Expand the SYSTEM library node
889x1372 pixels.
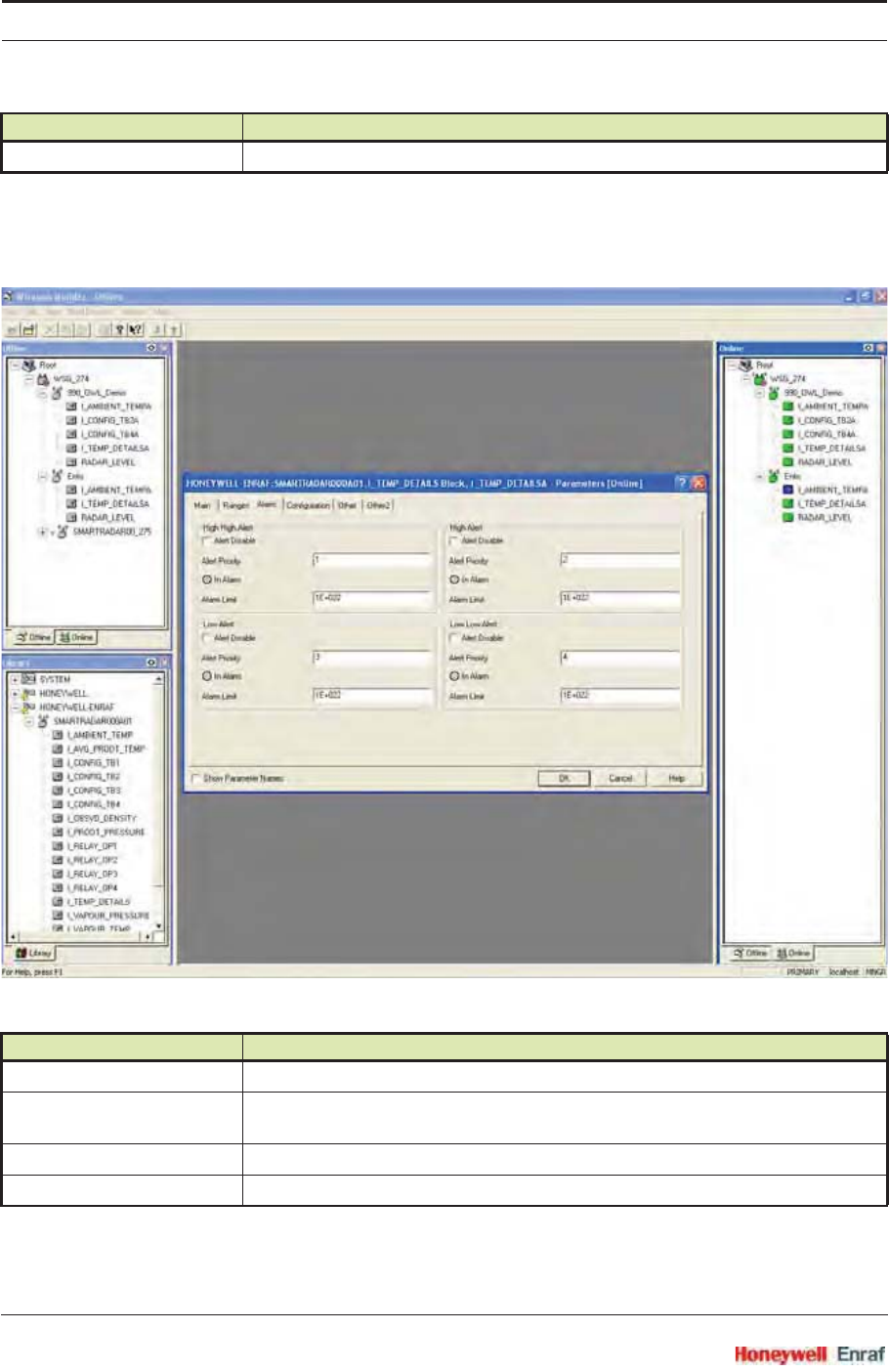point(15,678)
